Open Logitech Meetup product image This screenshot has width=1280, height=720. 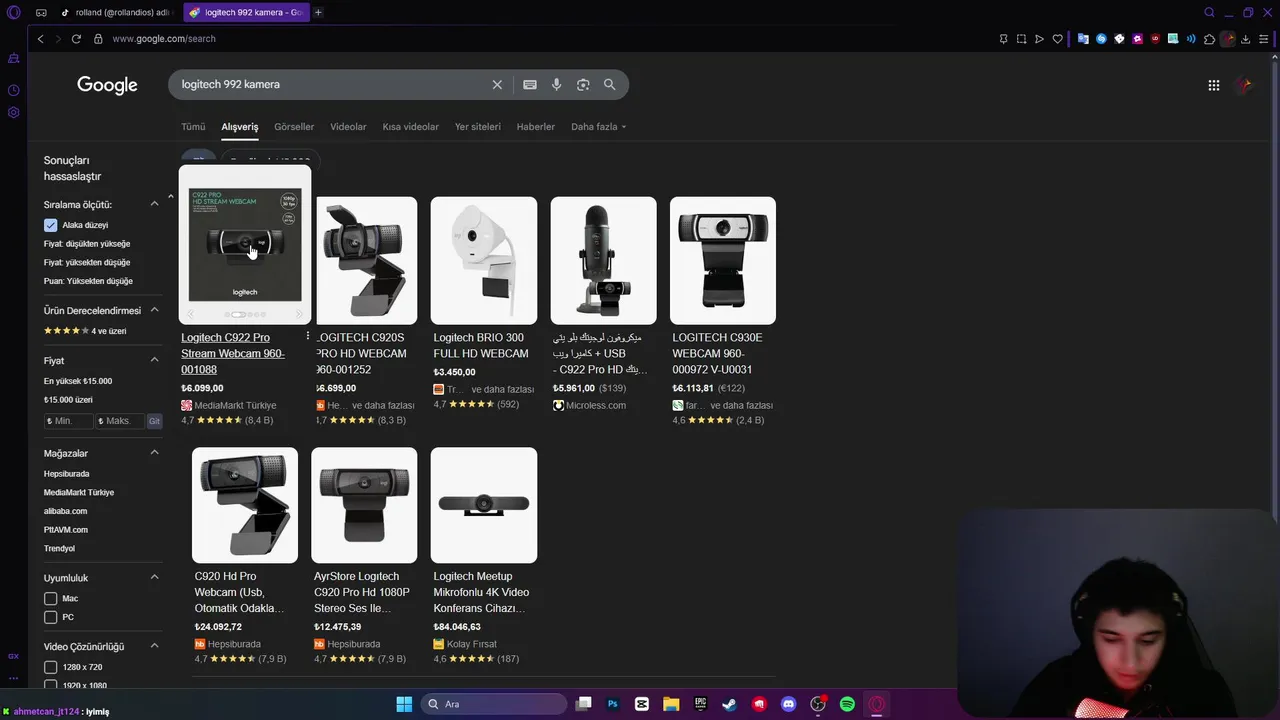pos(484,505)
